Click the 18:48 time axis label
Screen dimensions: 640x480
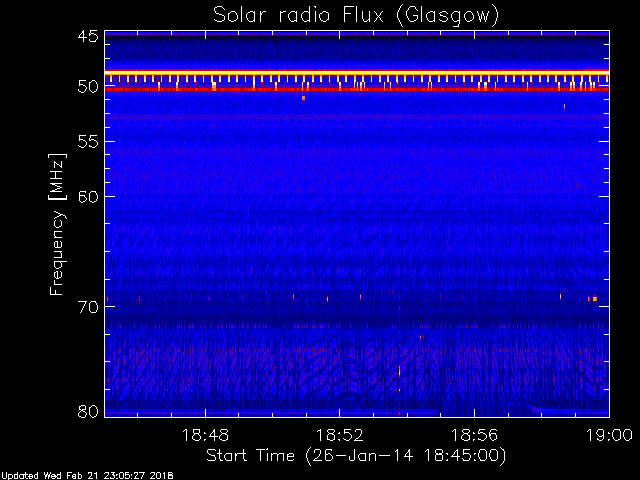[205, 435]
